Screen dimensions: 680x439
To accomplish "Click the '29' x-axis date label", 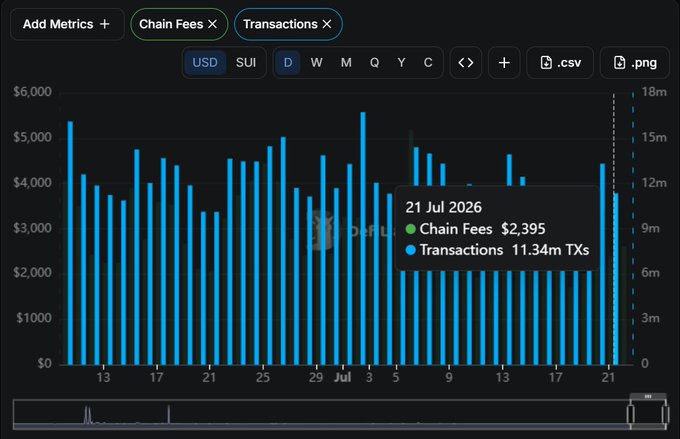I will pos(316,377).
